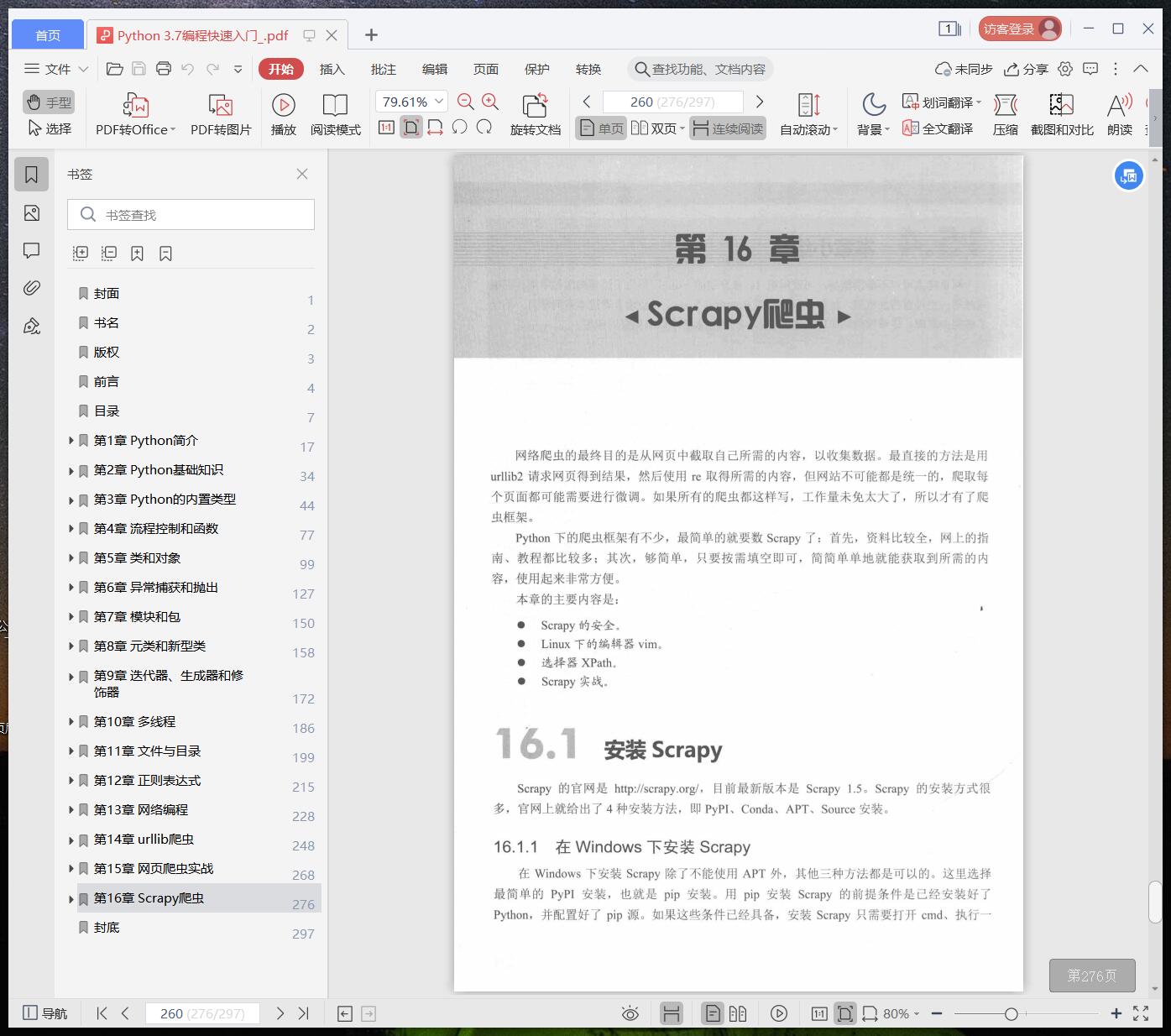Open PDF转Office converter
Viewport: 1171px width, 1036px height.
pos(135,115)
